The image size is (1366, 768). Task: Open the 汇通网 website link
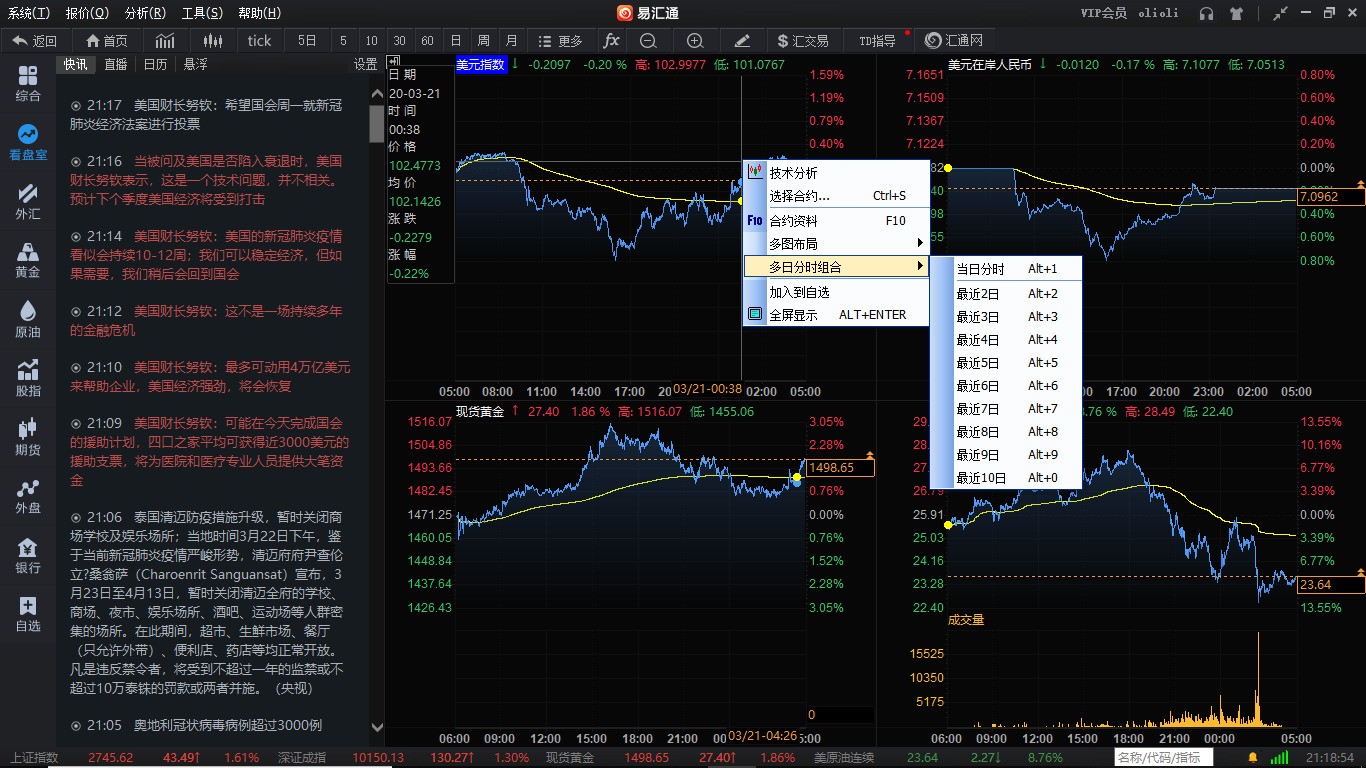[x=954, y=41]
